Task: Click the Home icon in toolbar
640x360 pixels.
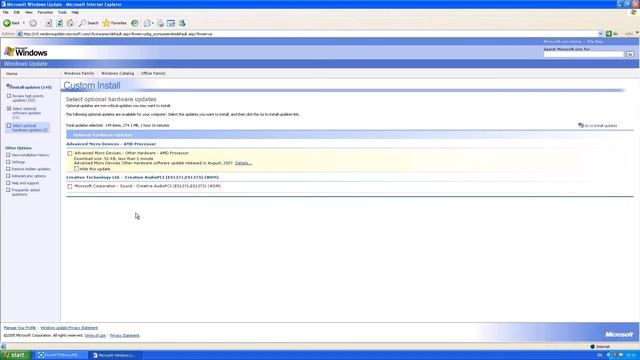Action: point(70,23)
